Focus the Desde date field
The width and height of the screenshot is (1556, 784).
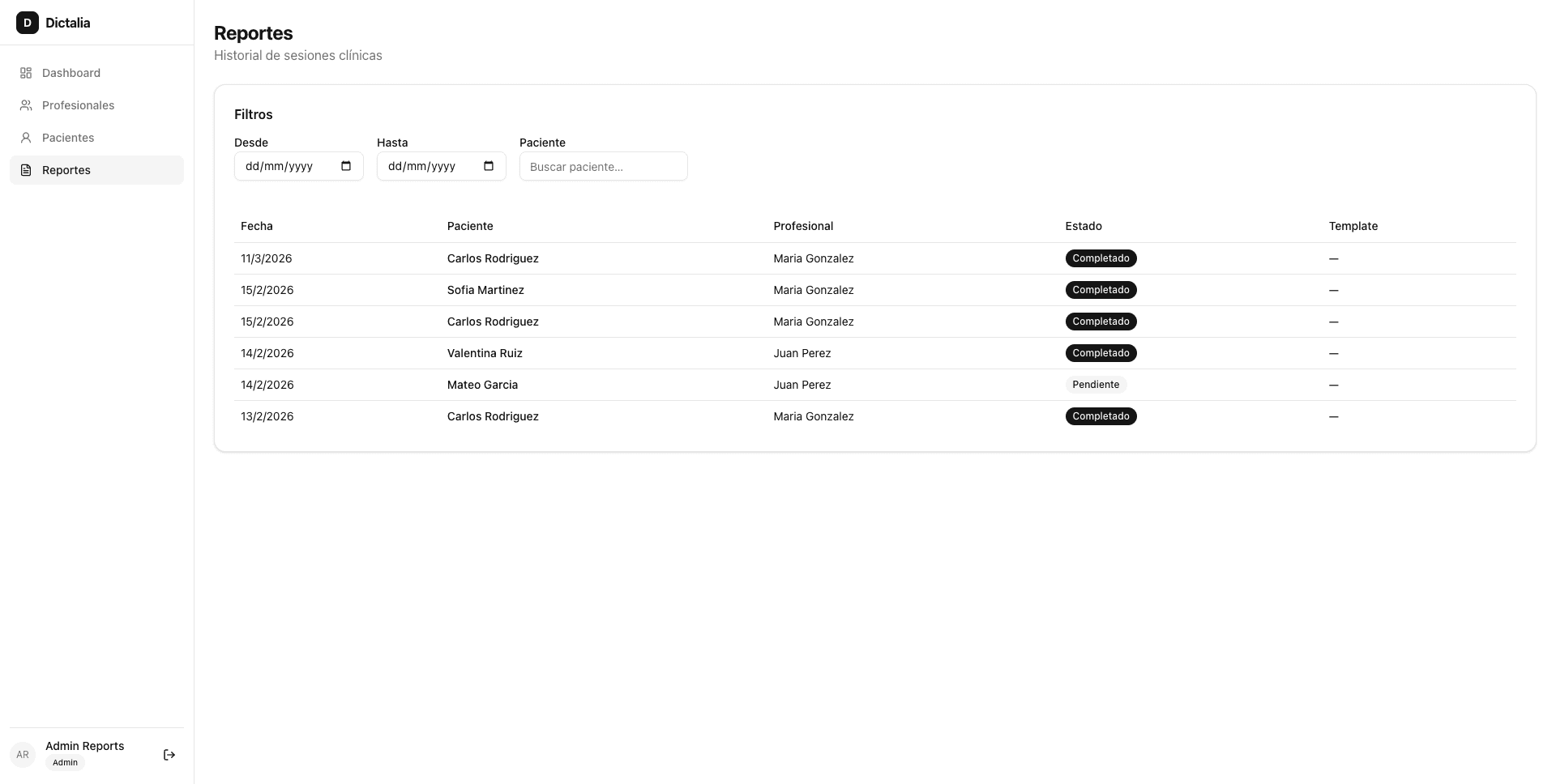coord(280,166)
